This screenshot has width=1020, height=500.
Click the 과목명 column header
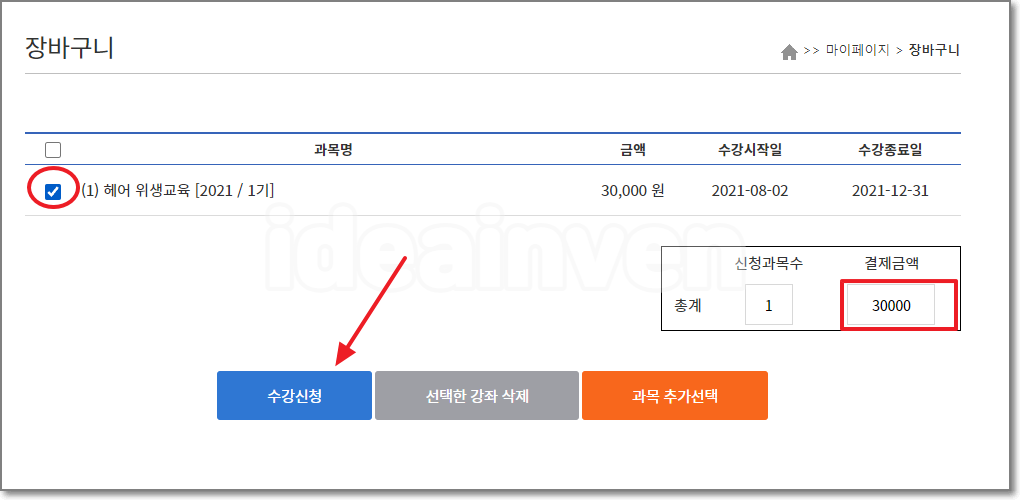[333, 150]
